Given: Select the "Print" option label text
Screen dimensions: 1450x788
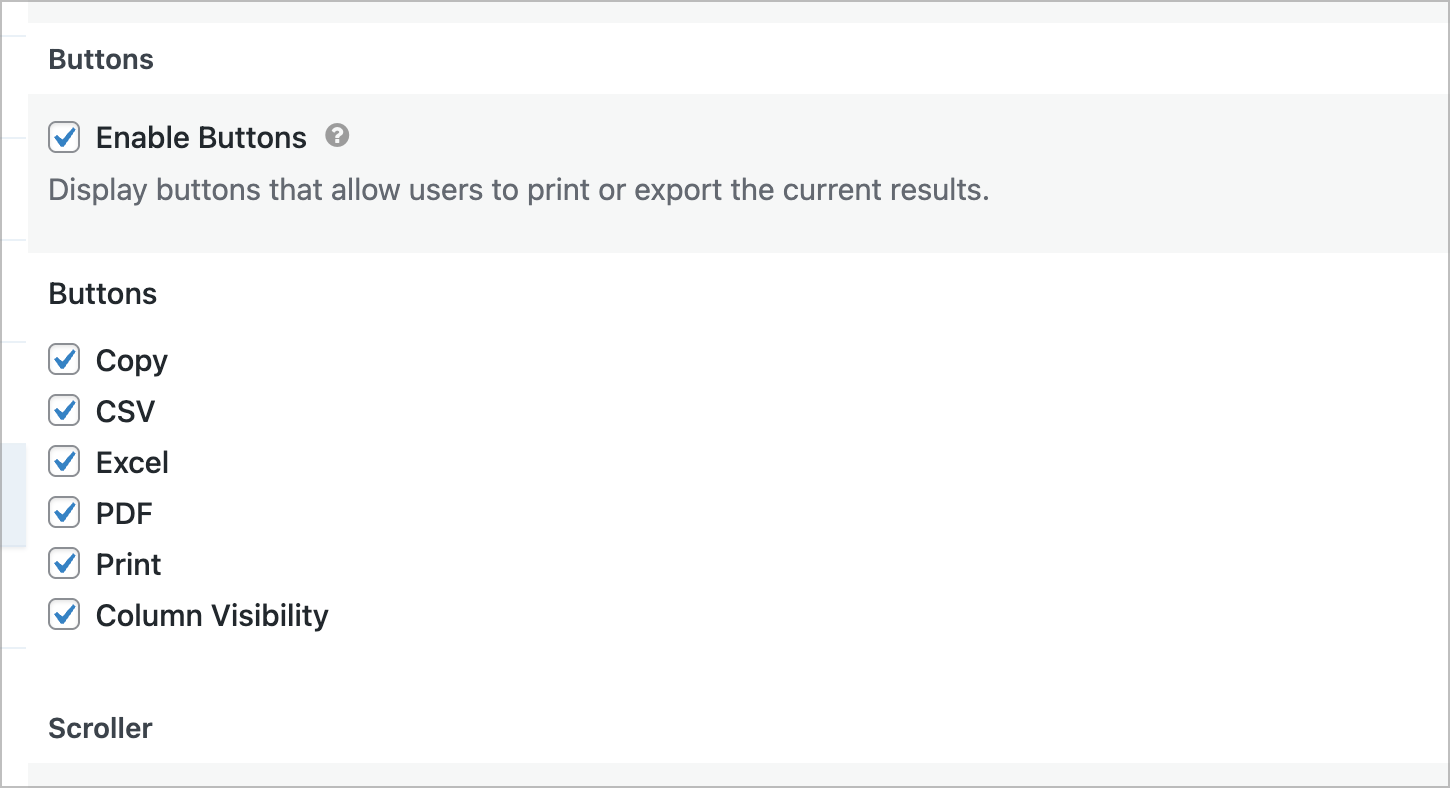Looking at the screenshot, I should pyautogui.click(x=129, y=564).
